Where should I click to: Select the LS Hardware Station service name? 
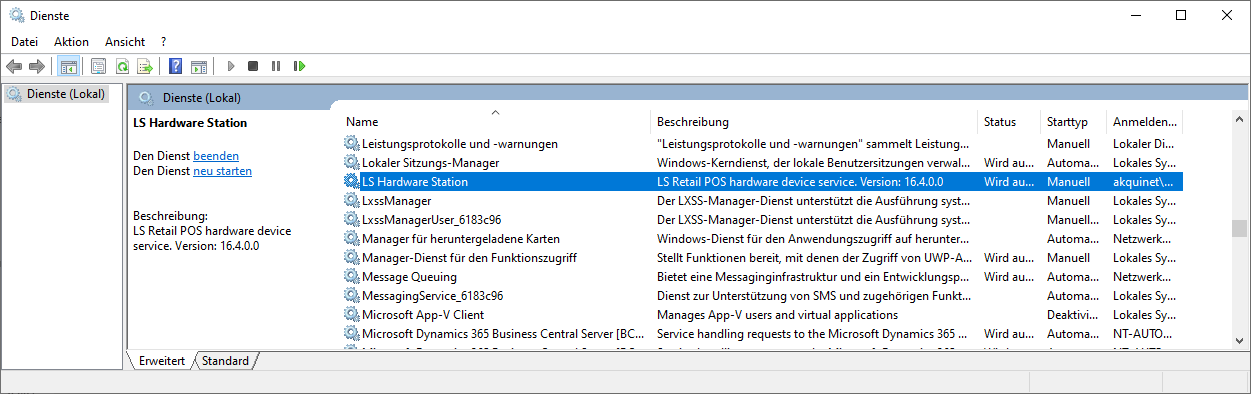pyautogui.click(x=414, y=182)
